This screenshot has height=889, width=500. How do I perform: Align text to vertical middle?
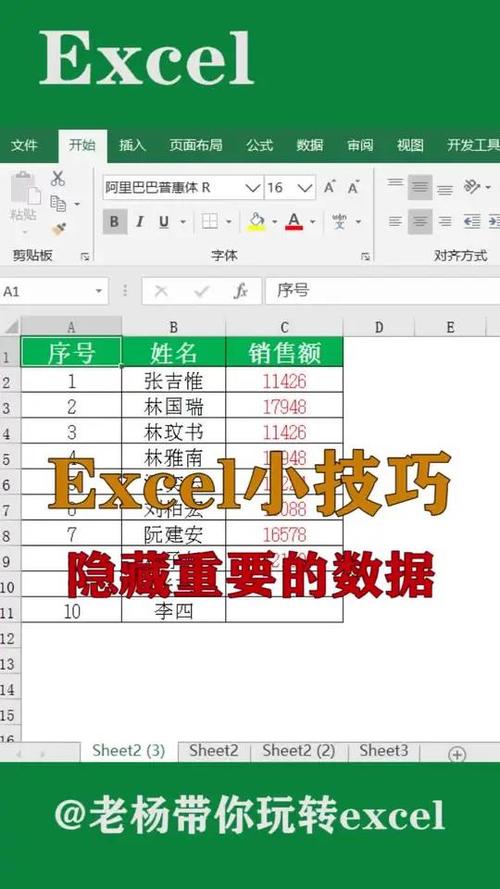[x=420, y=187]
